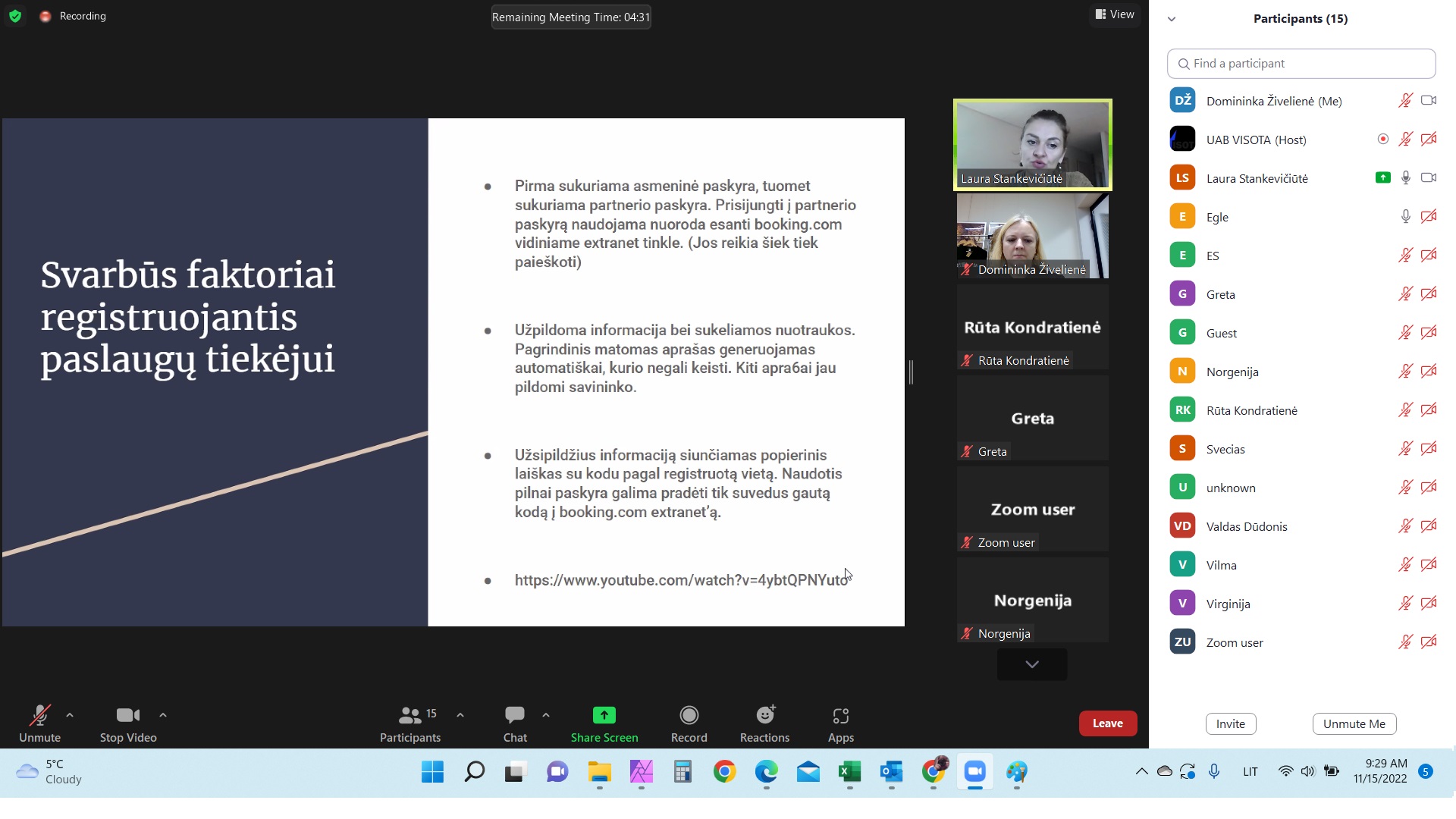Screen dimensions: 1456x819
Task: Open the Chat panel icon
Action: coord(515,715)
